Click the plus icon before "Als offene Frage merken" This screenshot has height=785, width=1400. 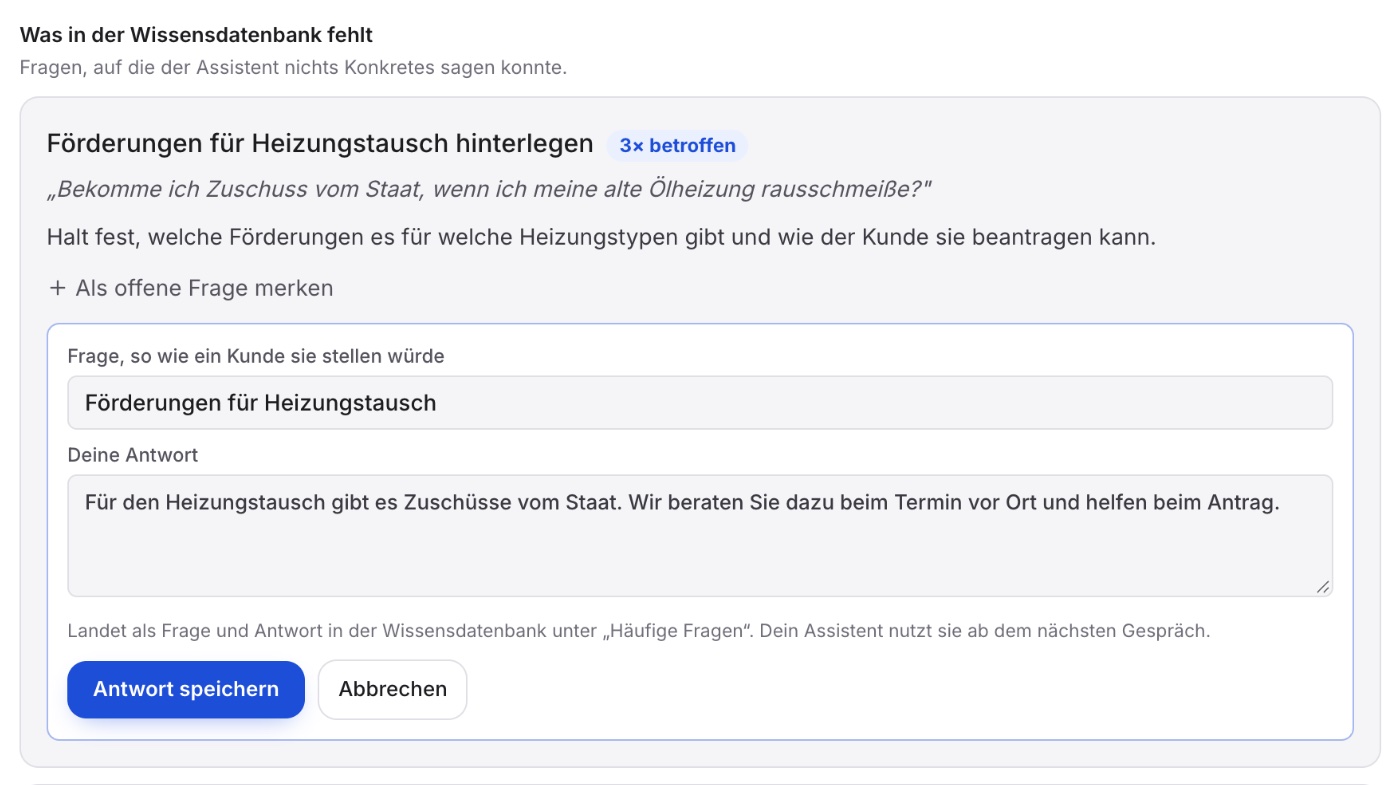[56, 288]
